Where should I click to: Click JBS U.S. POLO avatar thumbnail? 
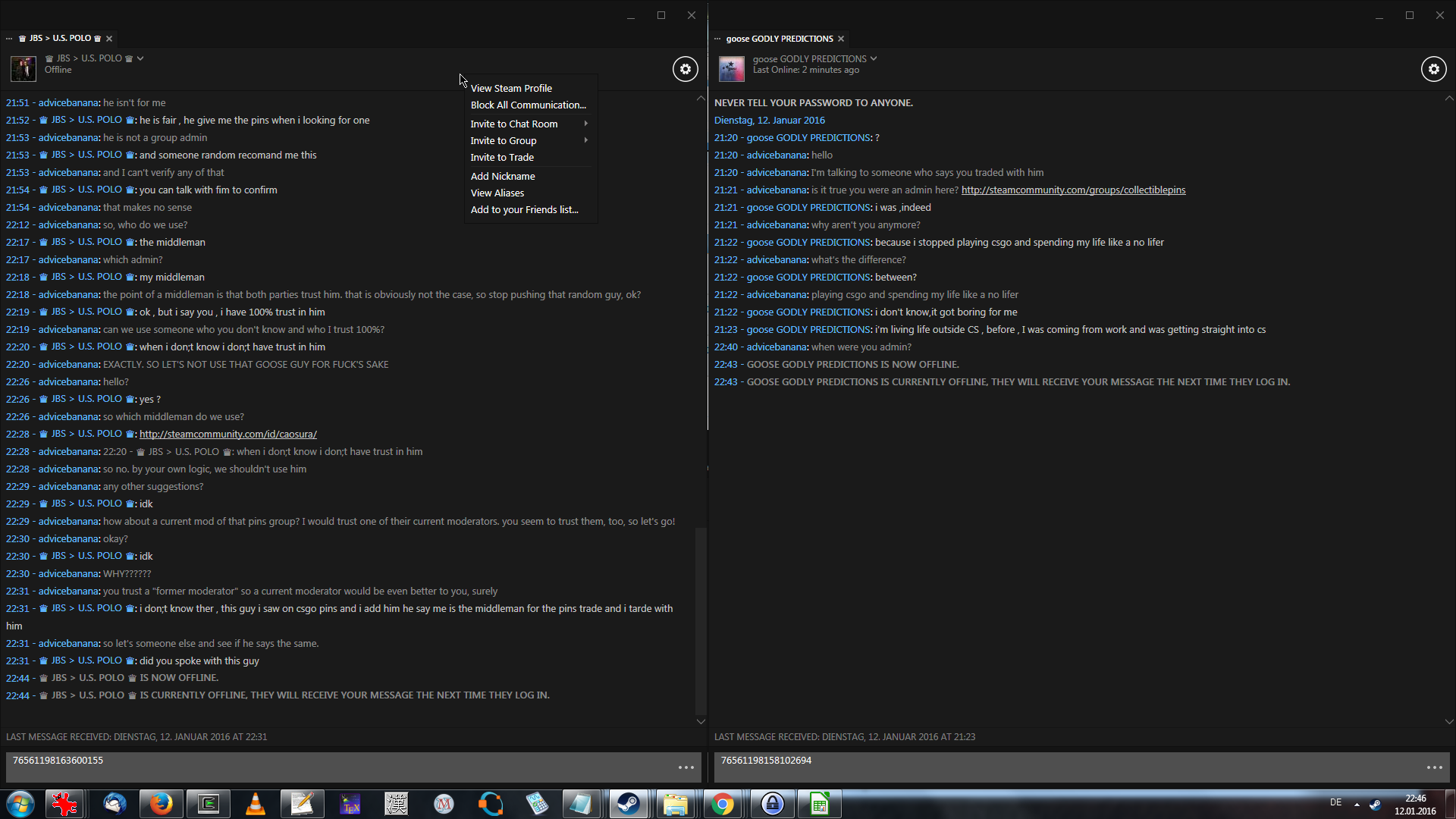click(x=24, y=68)
